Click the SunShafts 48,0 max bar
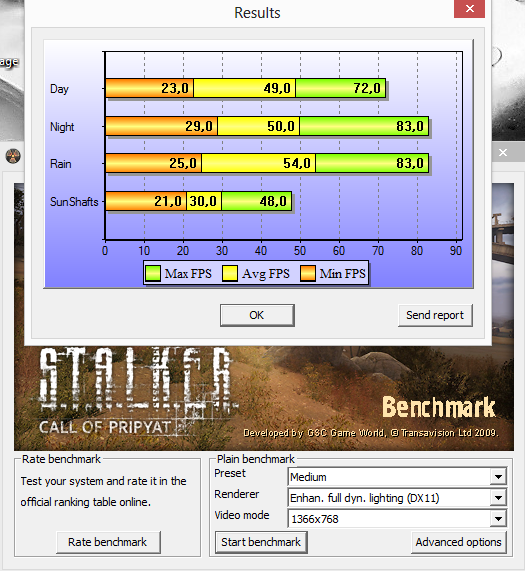525x571 pixels. pyautogui.click(x=257, y=201)
